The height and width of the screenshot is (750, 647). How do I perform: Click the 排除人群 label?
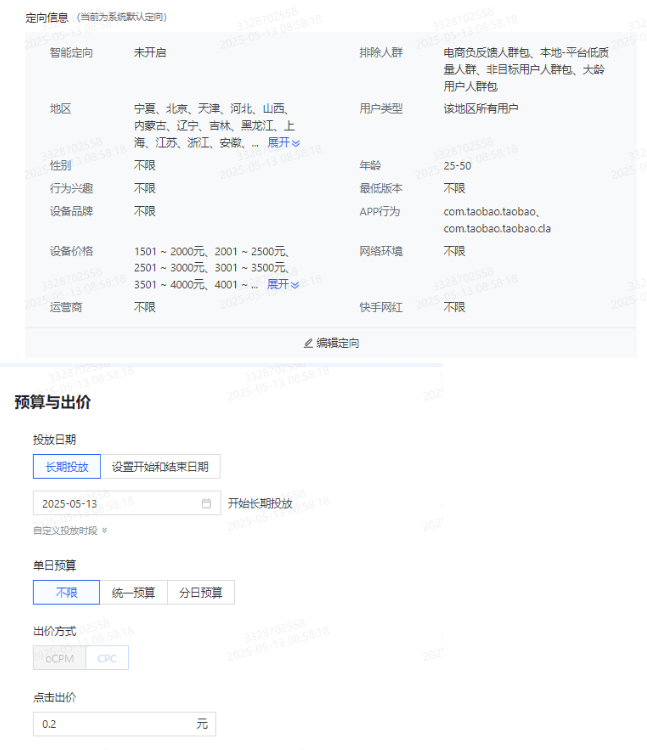pyautogui.click(x=381, y=53)
